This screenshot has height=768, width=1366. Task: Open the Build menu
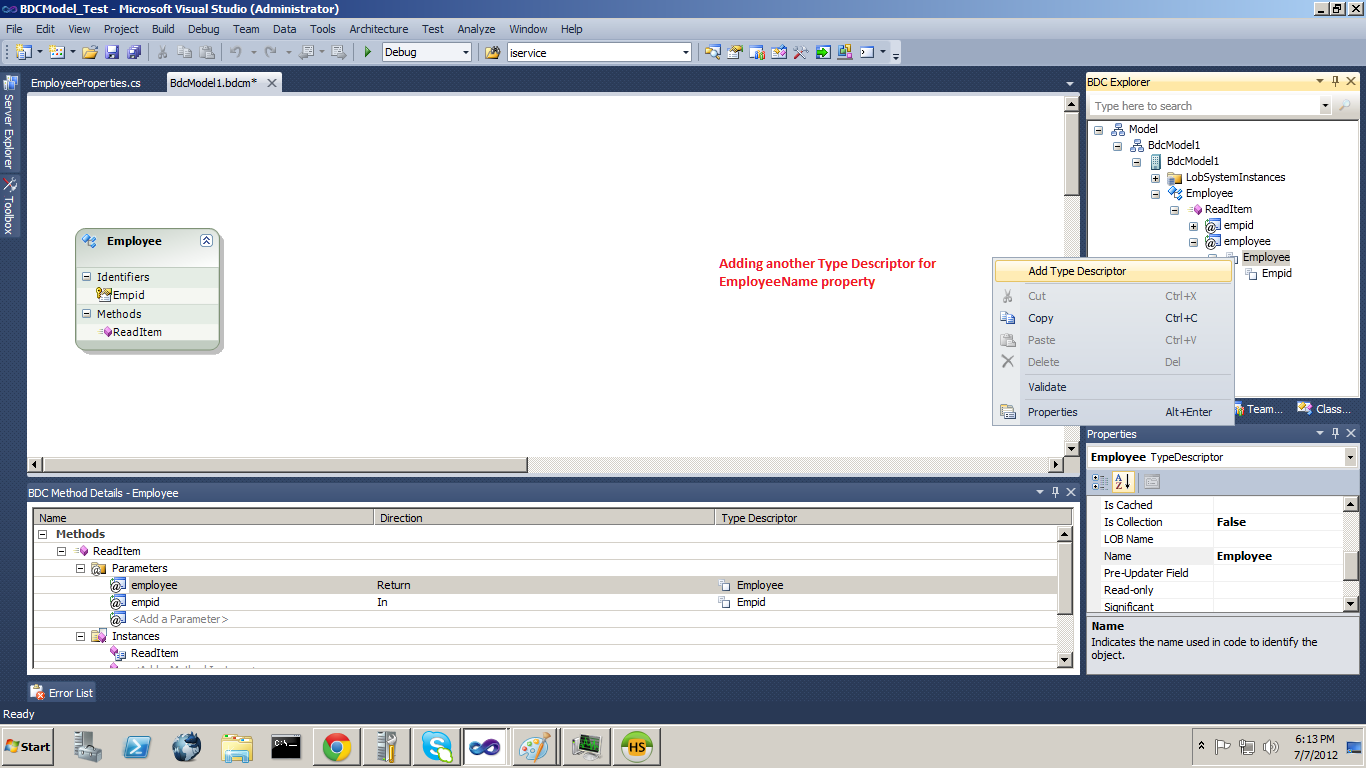(x=163, y=29)
